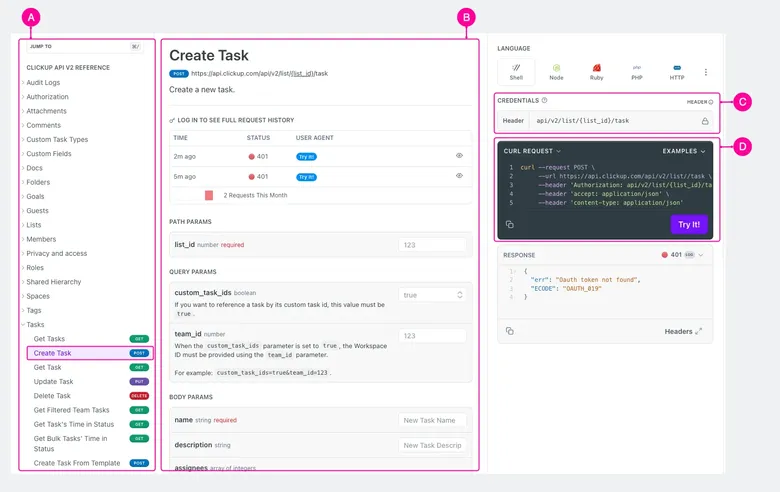Expand the Attachments section
The height and width of the screenshot is (492, 780).
click(x=46, y=111)
